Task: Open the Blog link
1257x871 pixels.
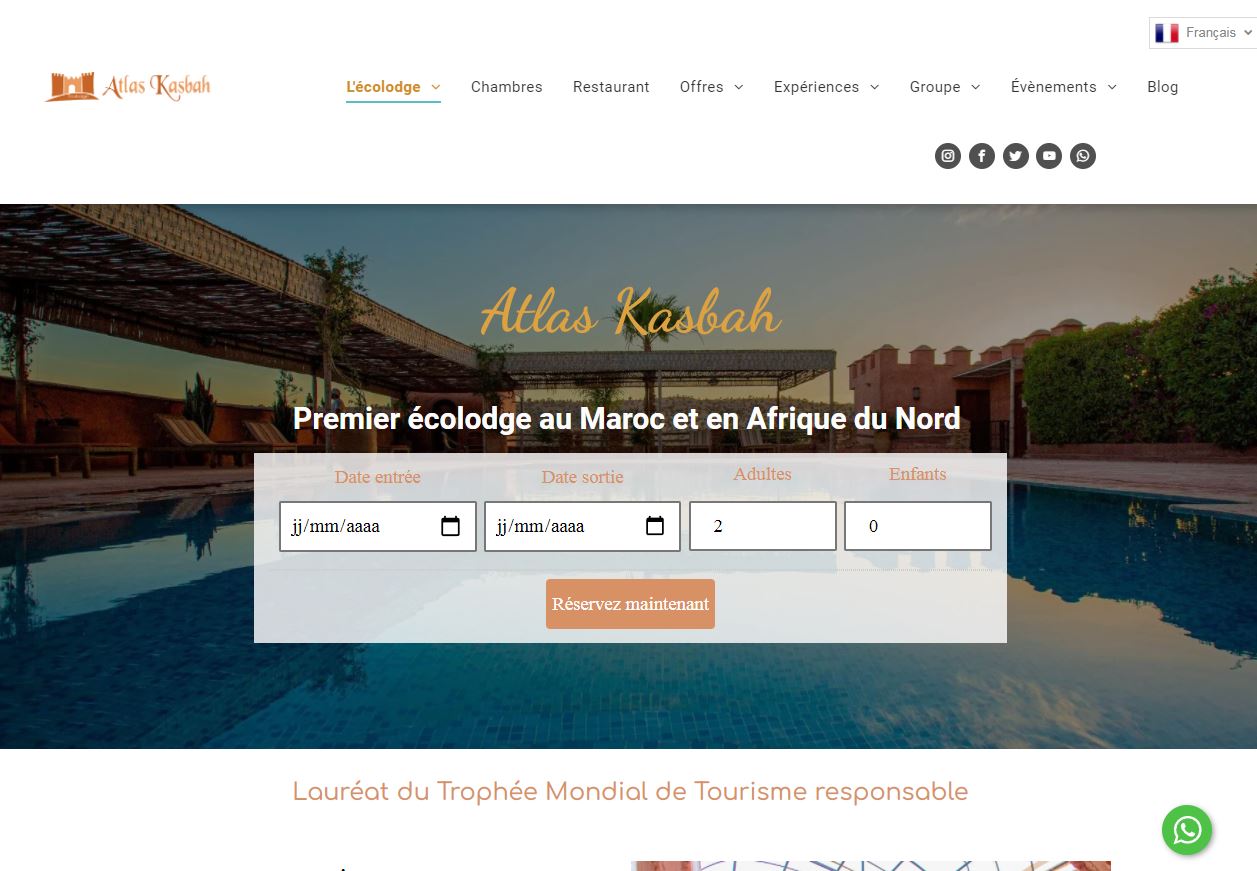Action: [x=1163, y=87]
